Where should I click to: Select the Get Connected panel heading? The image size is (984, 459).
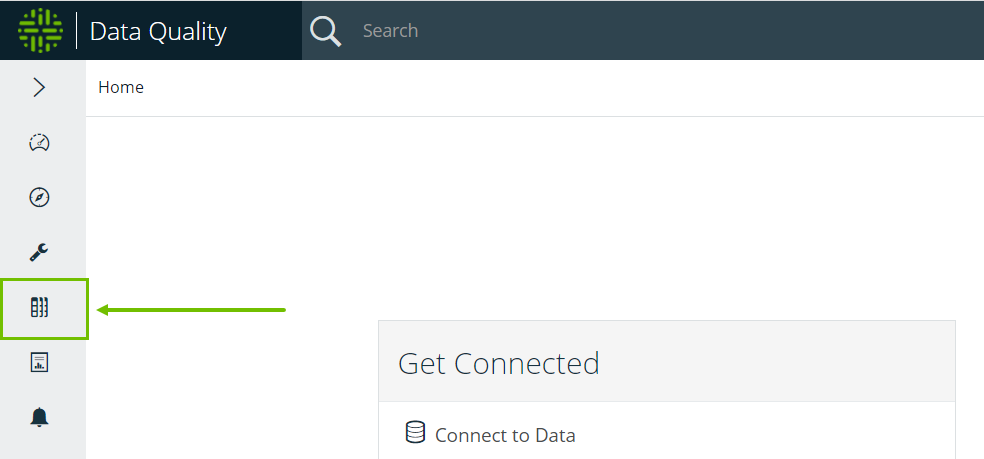point(498,363)
